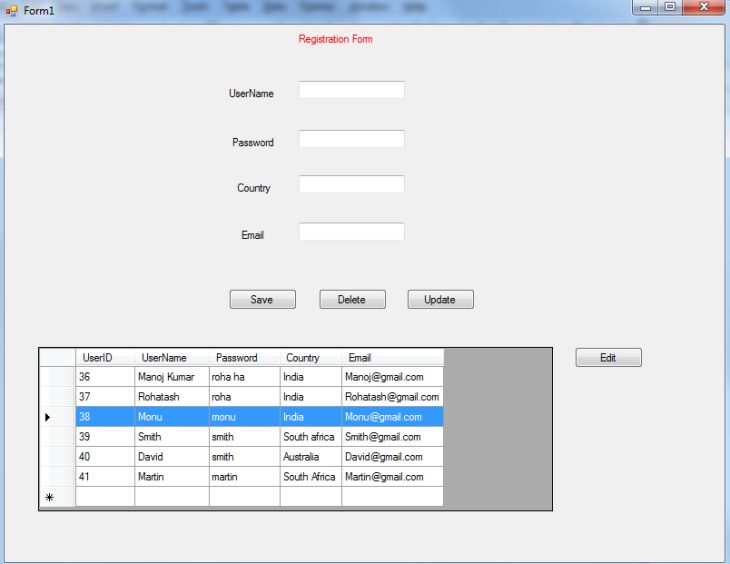730x564 pixels.
Task: Click row selector arrow for Monu row
Action: (x=58, y=417)
